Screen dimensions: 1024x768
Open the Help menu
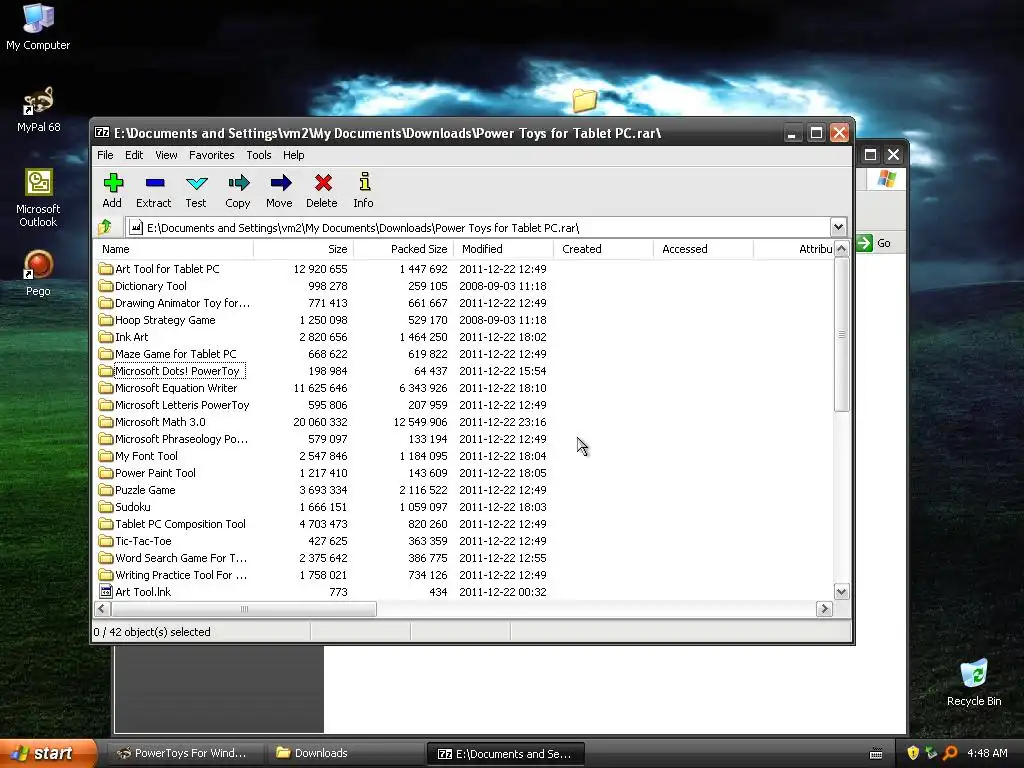pyautogui.click(x=293, y=155)
